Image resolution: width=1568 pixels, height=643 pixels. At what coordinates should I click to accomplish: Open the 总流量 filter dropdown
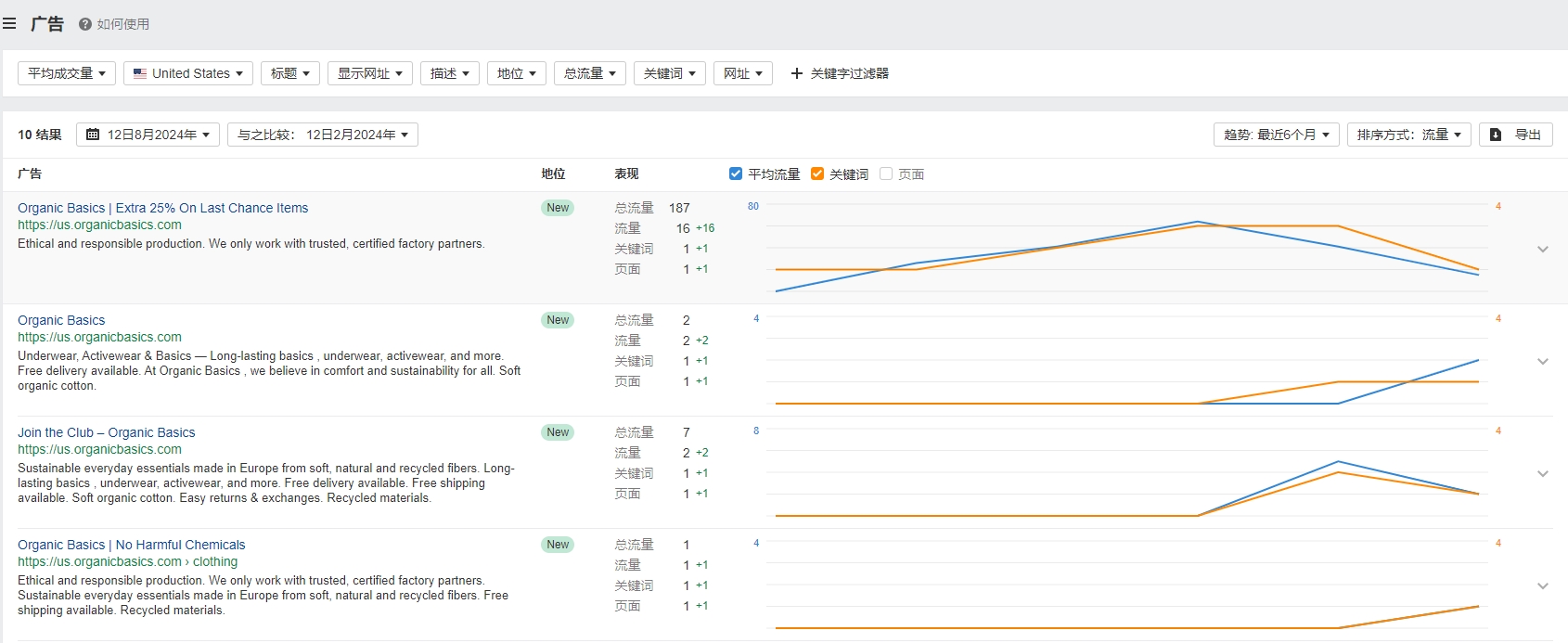point(590,73)
